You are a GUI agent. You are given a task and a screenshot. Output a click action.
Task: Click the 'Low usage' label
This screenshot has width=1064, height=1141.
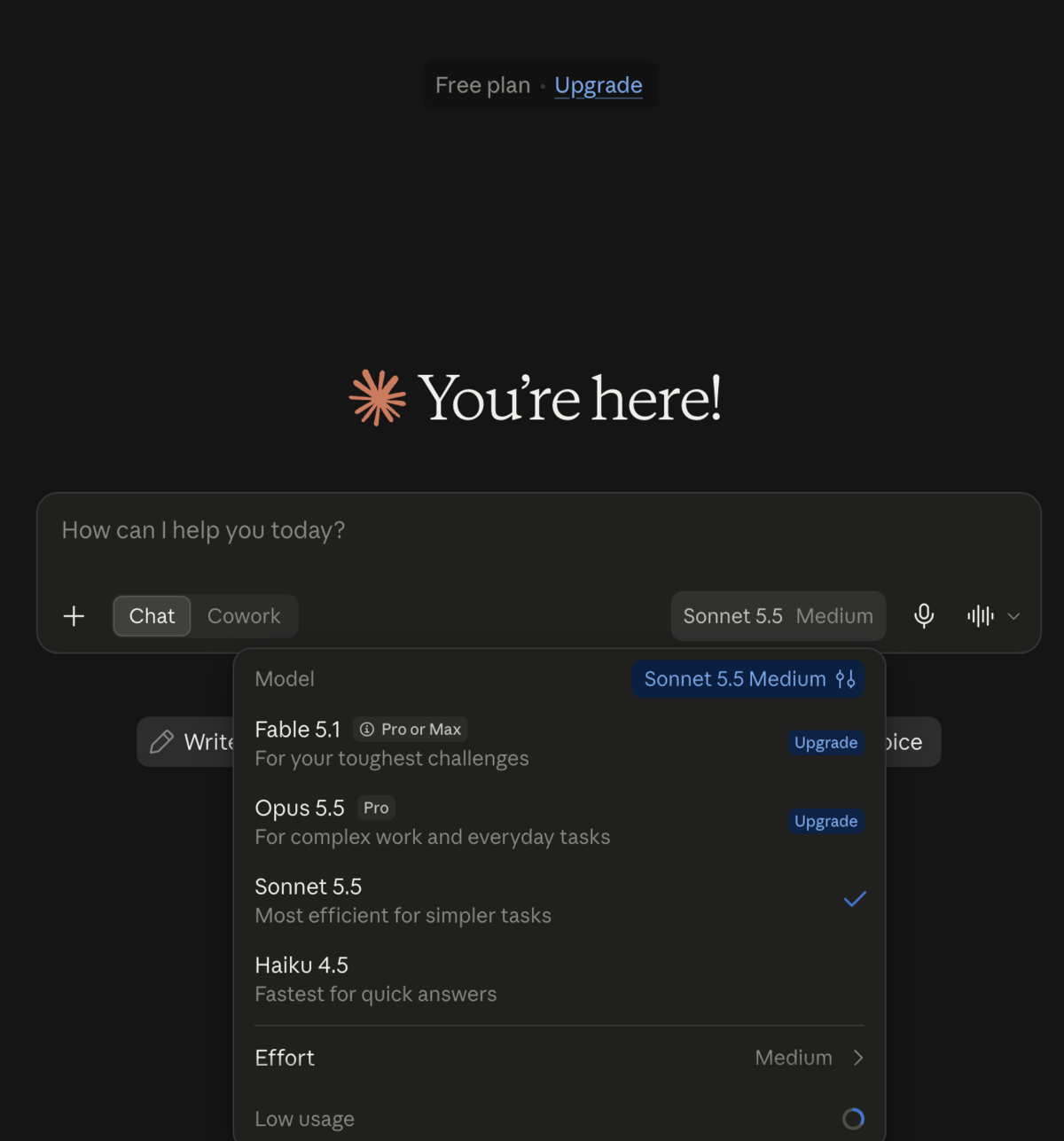[x=305, y=1119]
